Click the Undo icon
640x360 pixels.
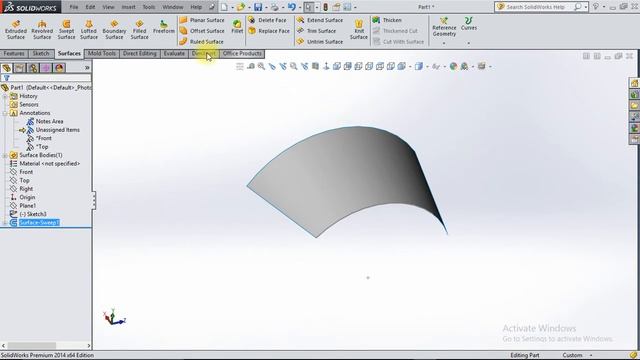pos(291,7)
